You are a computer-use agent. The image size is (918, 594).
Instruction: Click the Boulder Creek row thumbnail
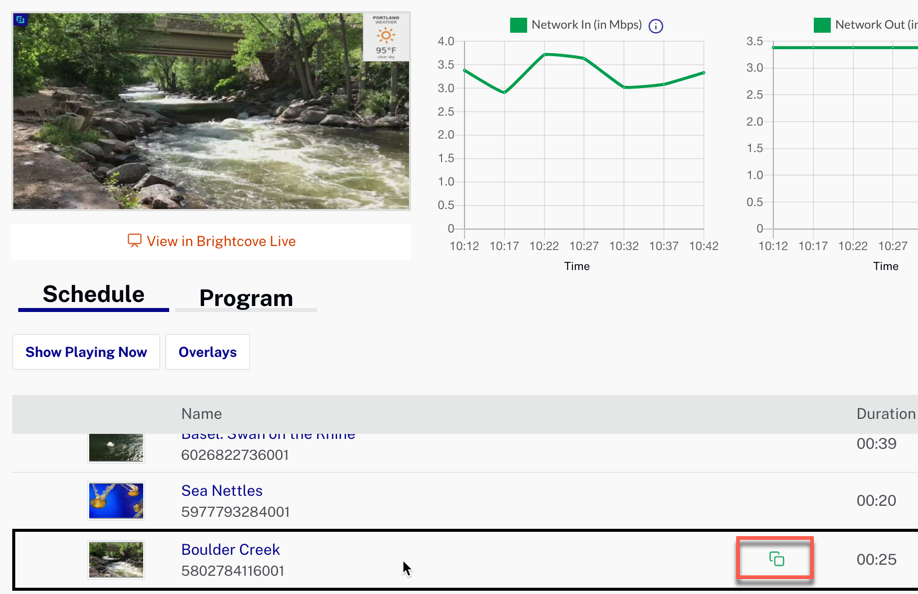pyautogui.click(x=116, y=559)
